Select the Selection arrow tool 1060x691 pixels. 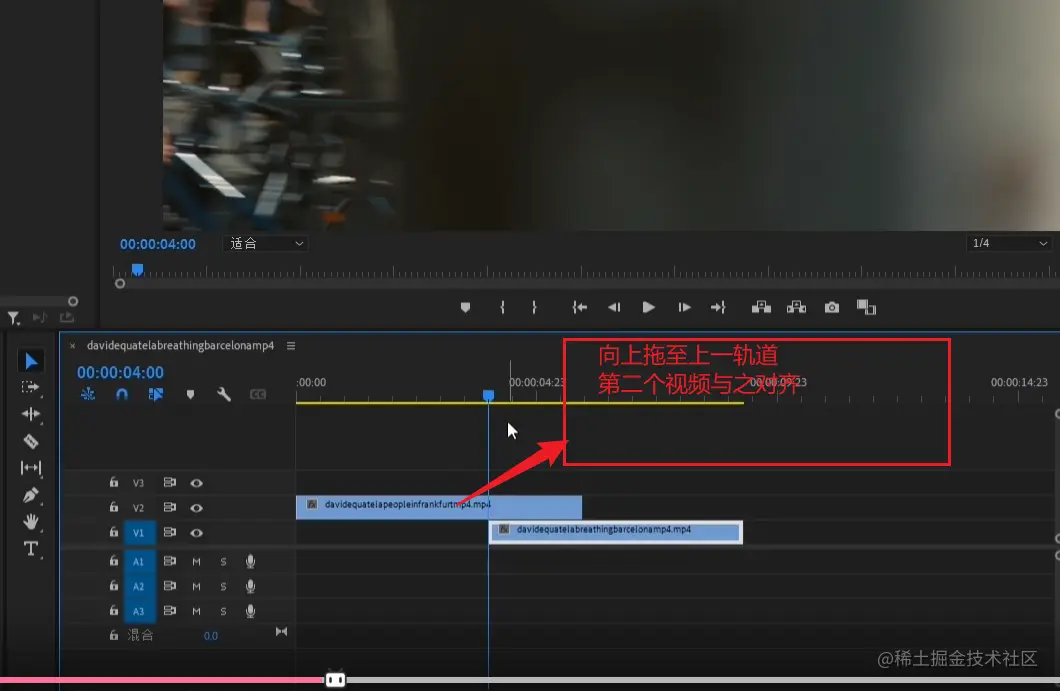[x=30, y=361]
